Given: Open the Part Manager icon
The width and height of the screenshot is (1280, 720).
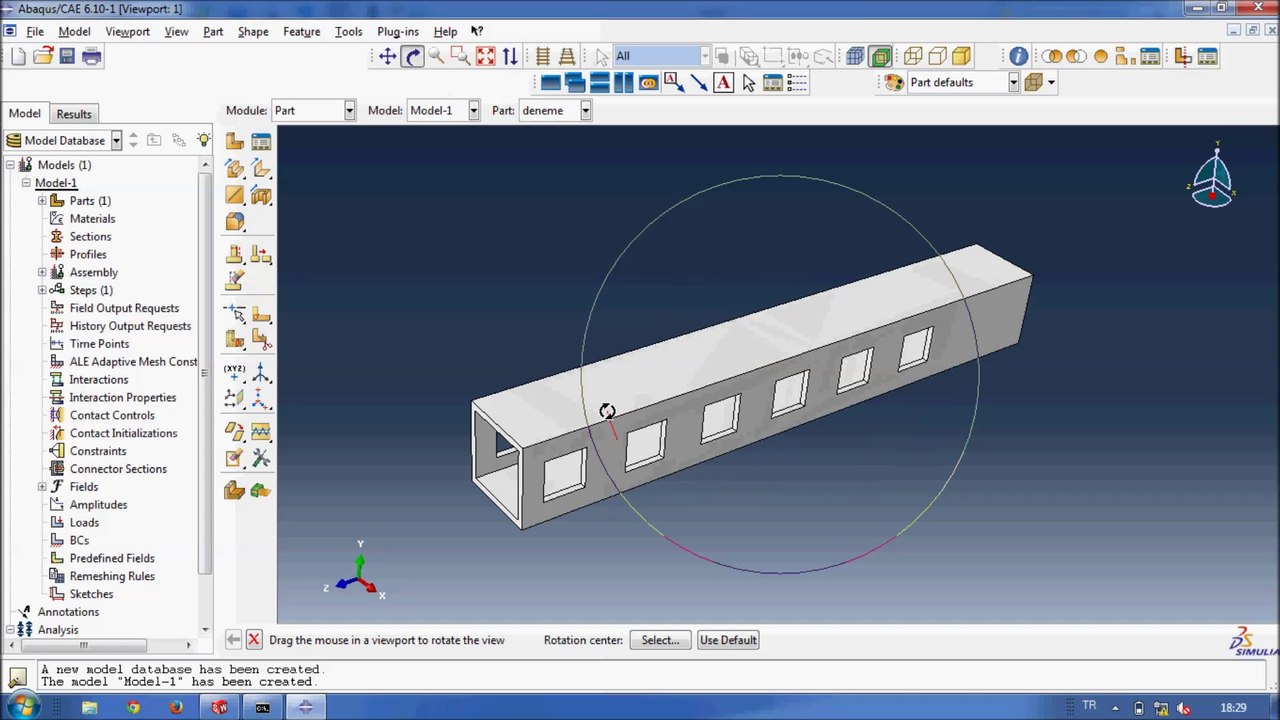Looking at the screenshot, I should (x=261, y=142).
